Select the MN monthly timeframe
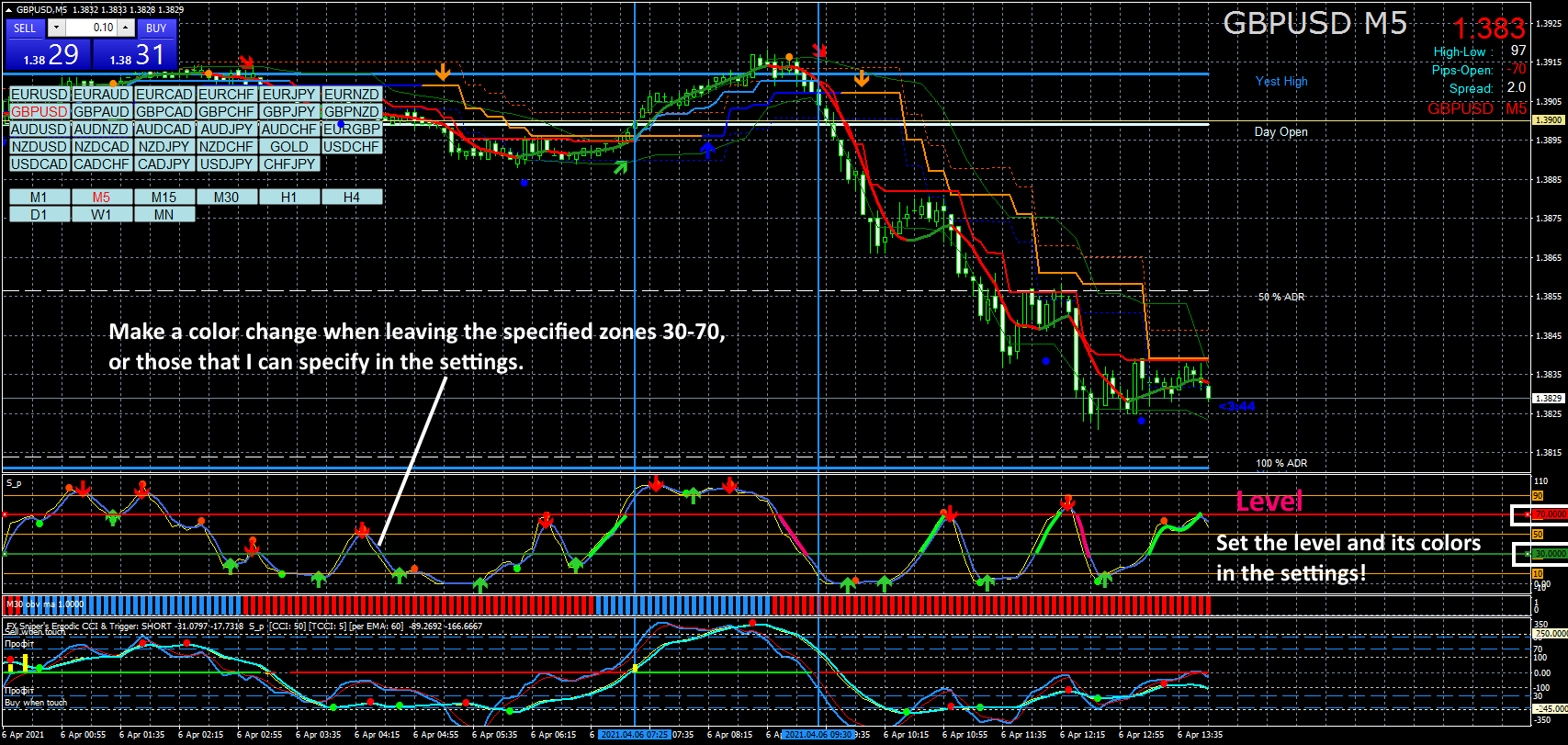 tap(164, 214)
